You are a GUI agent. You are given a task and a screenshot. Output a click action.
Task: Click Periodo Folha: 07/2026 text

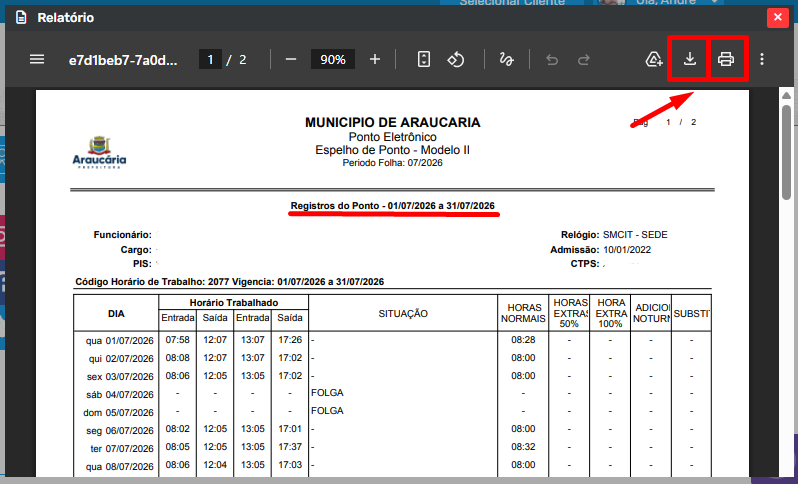[392, 163]
